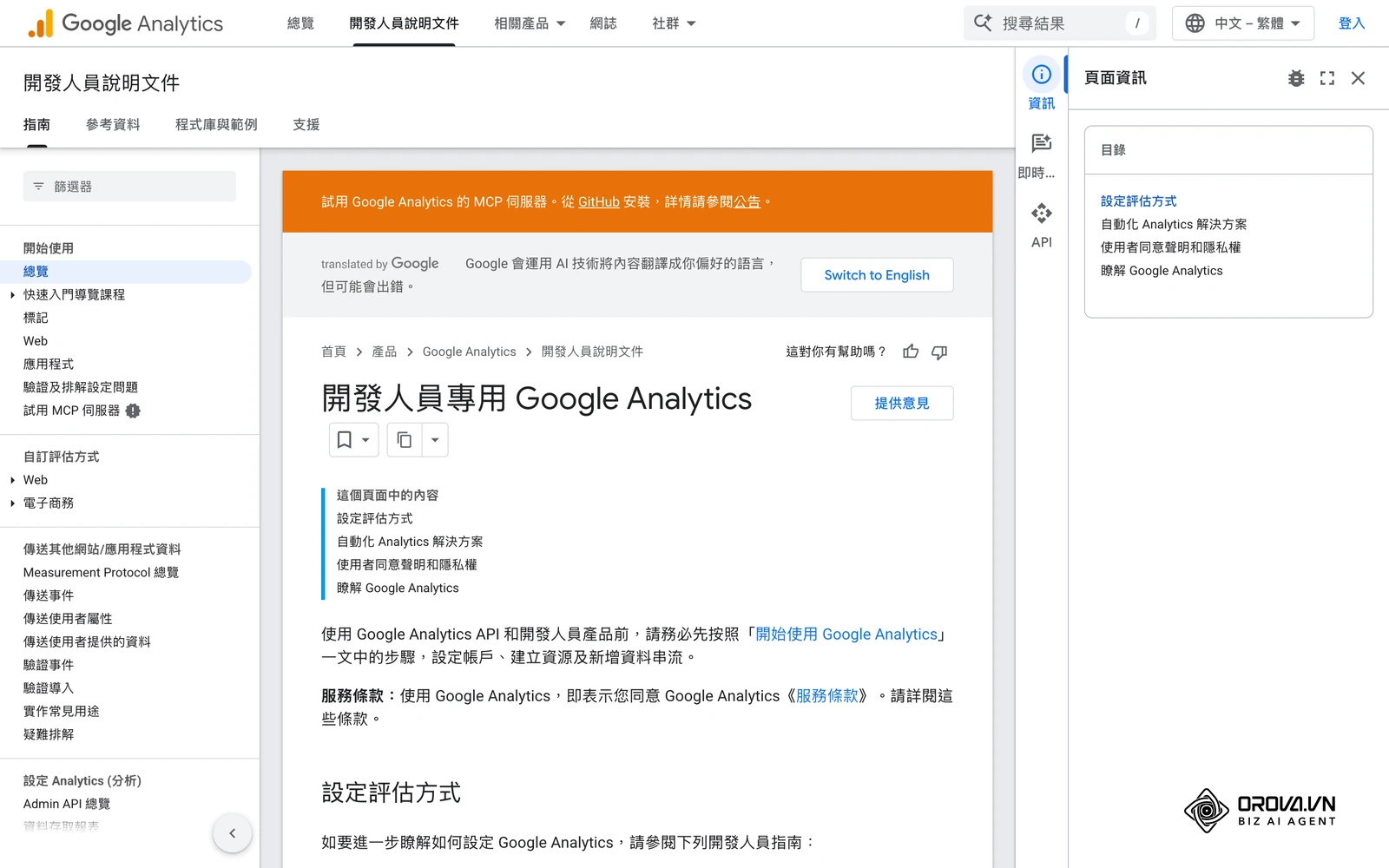Viewport: 1389px width, 868px height.
Task: Click the thumbs down not helpful icon
Action: pos(939,352)
